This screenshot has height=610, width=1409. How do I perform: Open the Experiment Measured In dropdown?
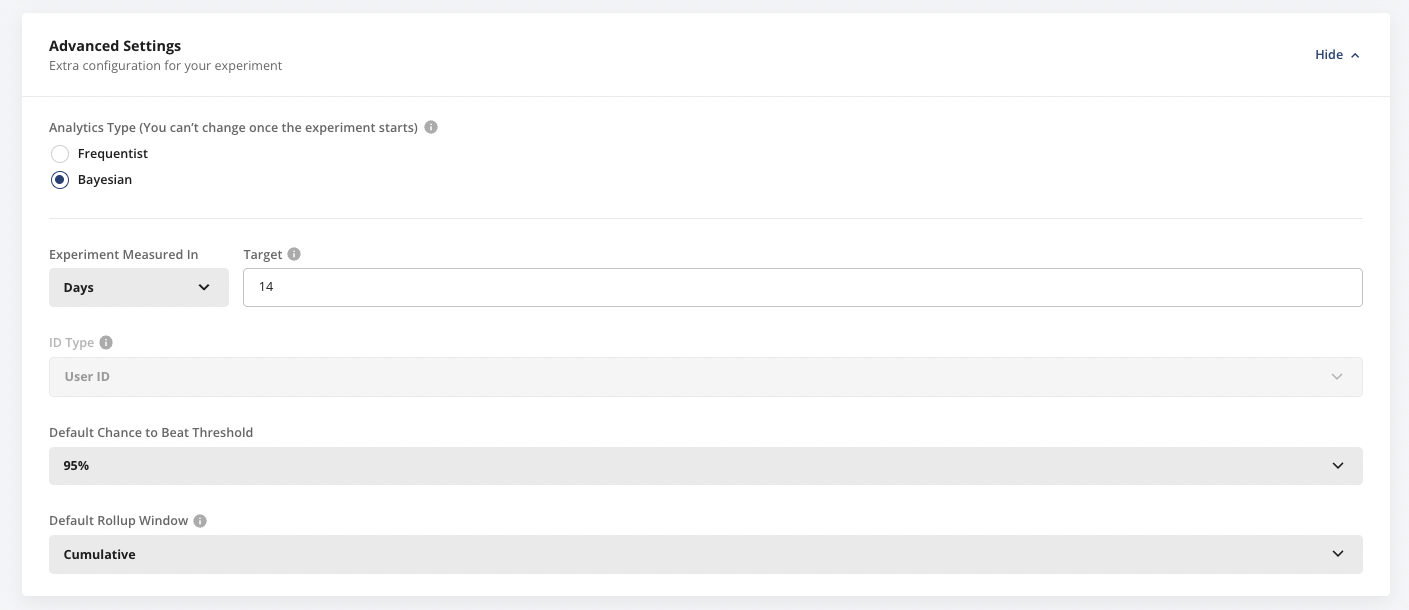[138, 287]
